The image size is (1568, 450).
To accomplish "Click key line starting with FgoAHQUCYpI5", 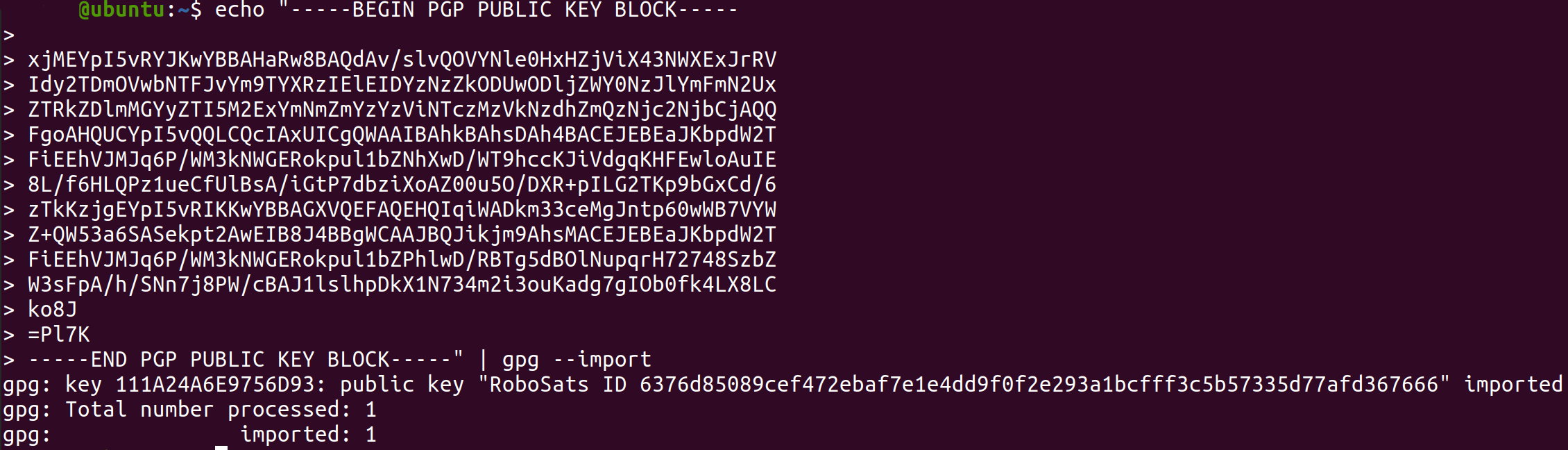I will [402, 135].
